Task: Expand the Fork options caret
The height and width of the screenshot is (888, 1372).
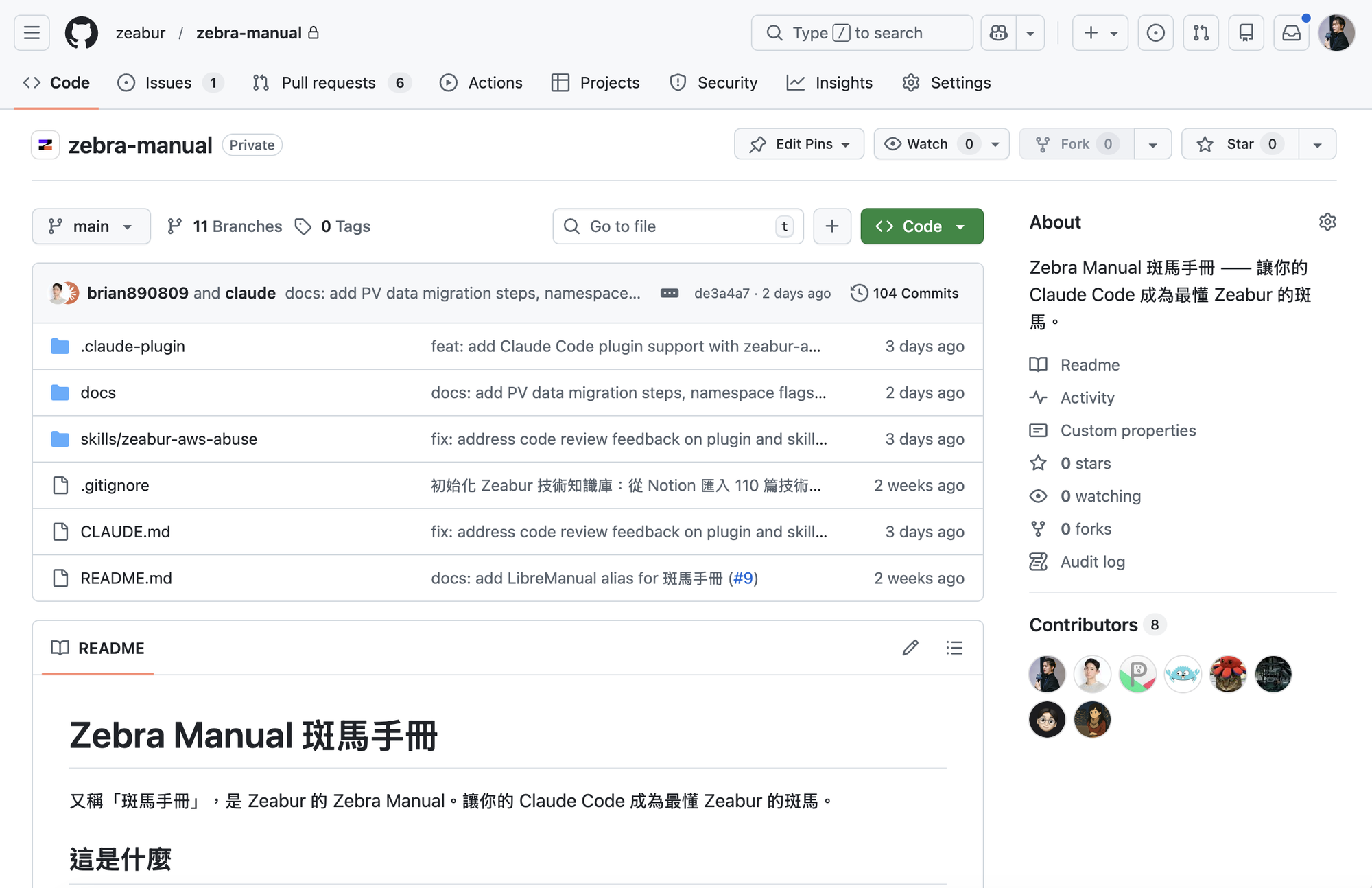Action: (1153, 144)
